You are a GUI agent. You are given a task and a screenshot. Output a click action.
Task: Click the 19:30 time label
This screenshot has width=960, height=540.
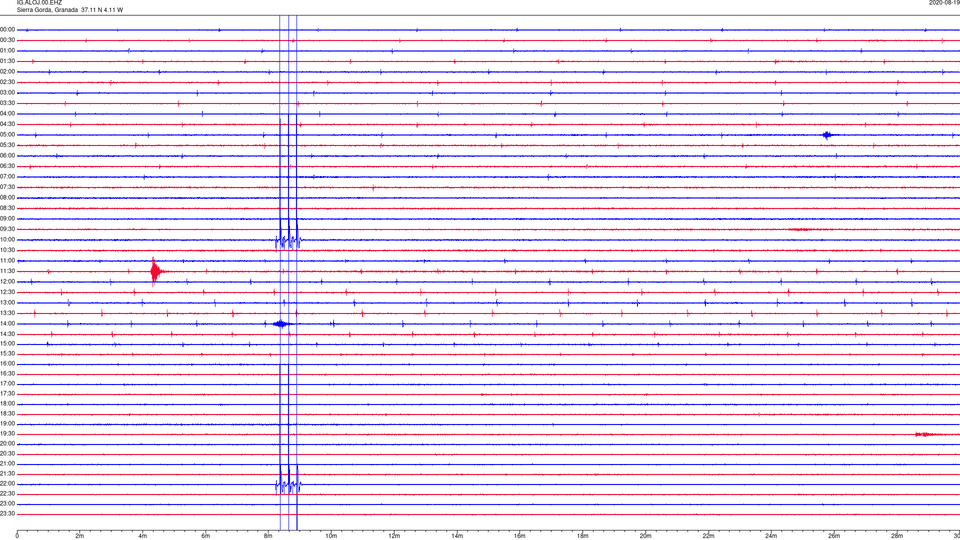pyautogui.click(x=8, y=433)
